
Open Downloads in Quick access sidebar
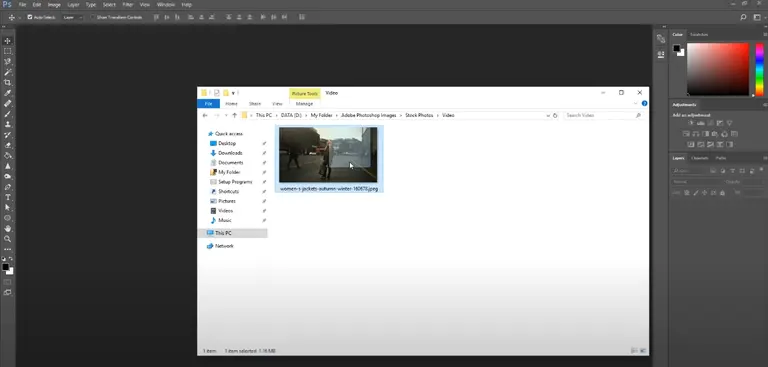pos(230,153)
